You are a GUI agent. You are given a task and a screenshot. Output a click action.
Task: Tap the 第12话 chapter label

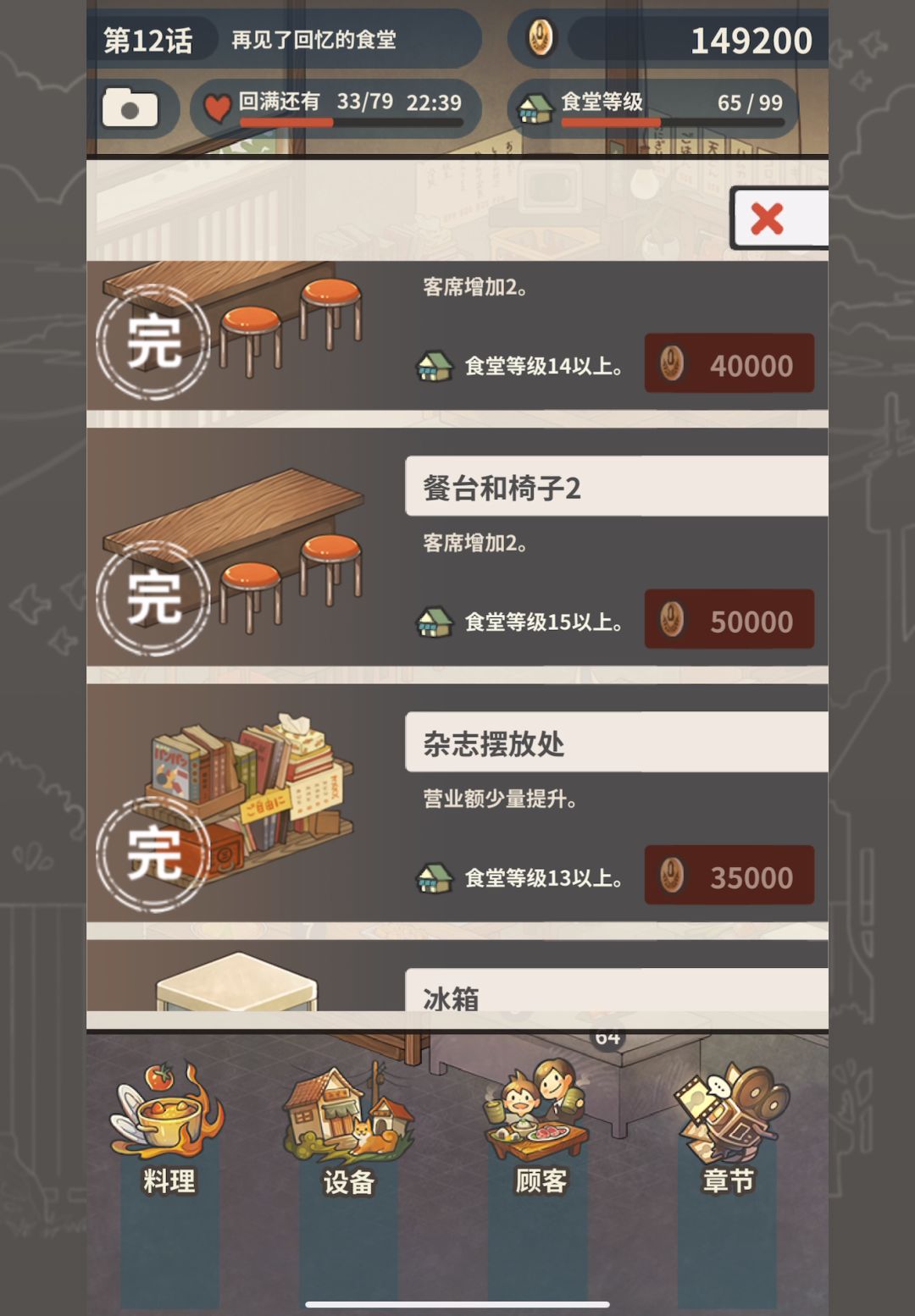(x=148, y=40)
